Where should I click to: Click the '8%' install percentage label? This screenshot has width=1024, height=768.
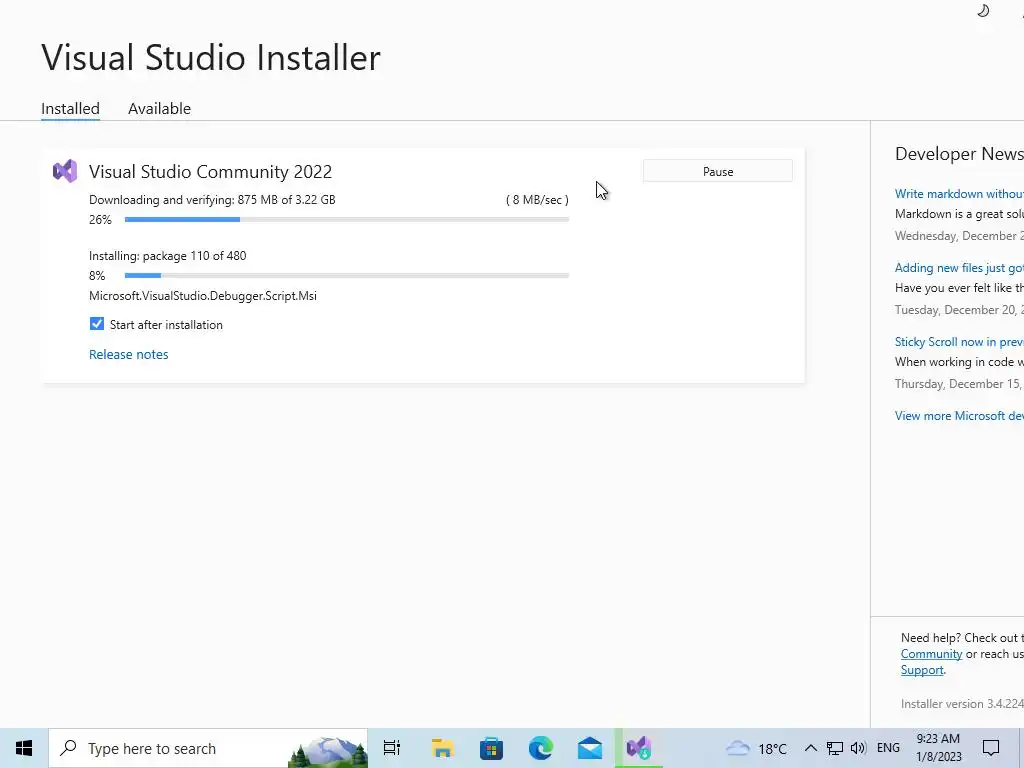click(97, 276)
